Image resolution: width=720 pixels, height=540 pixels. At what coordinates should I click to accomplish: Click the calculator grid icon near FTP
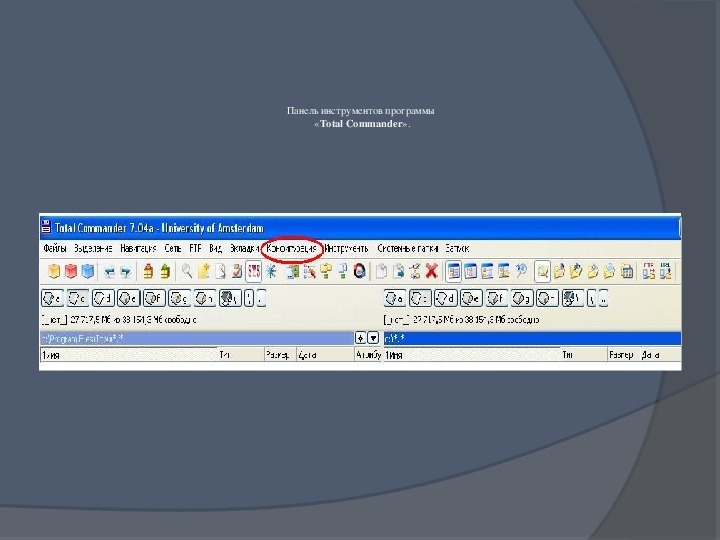627,271
